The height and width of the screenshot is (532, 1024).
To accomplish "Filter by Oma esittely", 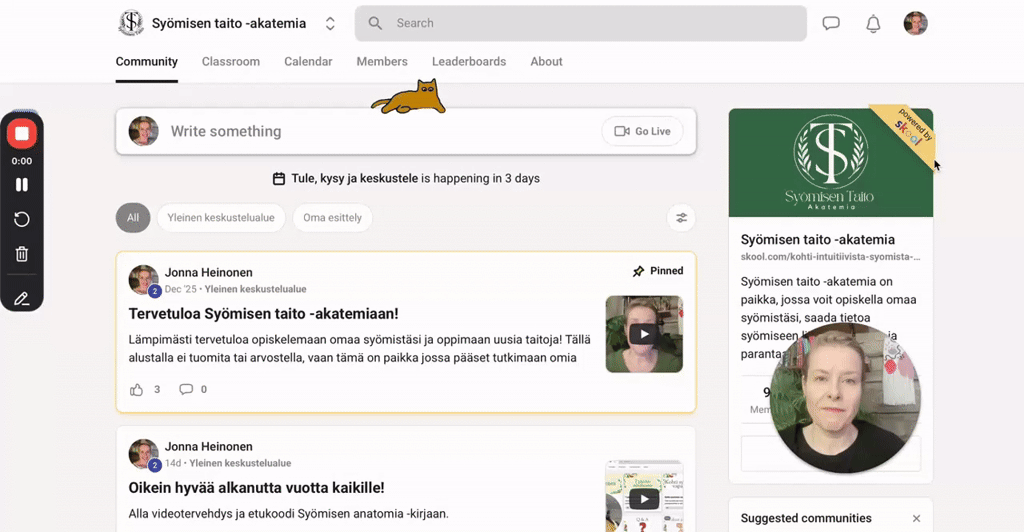I will pos(332,218).
